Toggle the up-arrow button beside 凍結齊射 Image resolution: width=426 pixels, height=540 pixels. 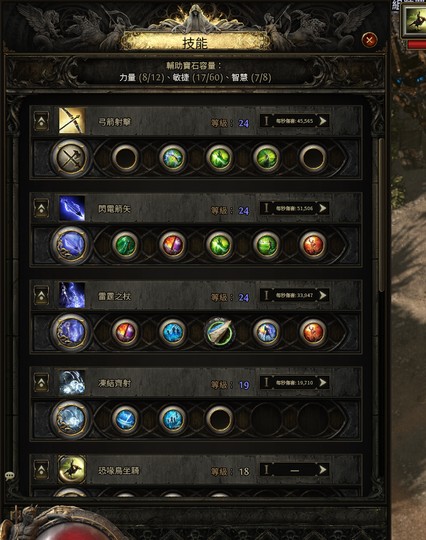pyautogui.click(x=41, y=383)
